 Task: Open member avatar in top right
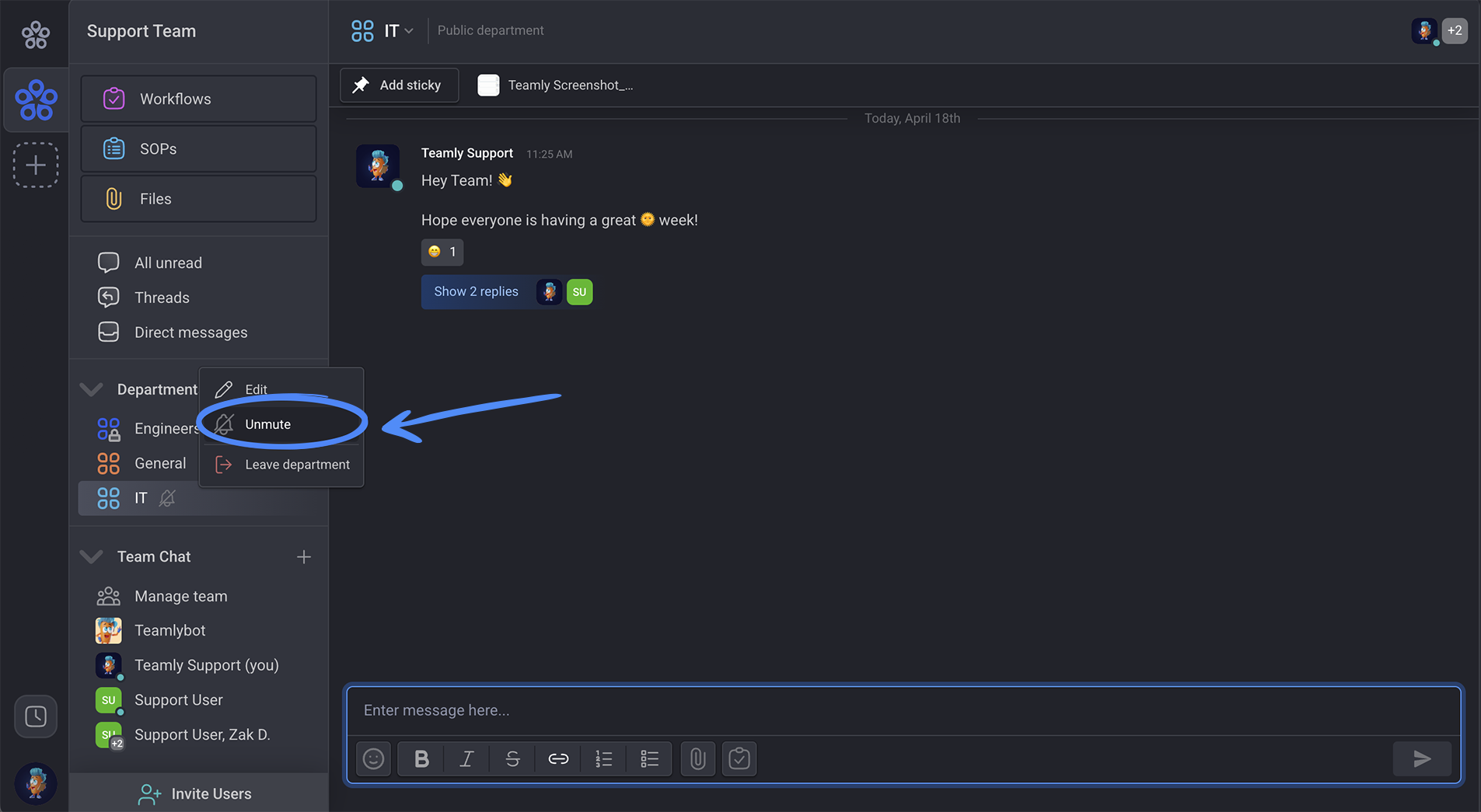coord(1424,30)
